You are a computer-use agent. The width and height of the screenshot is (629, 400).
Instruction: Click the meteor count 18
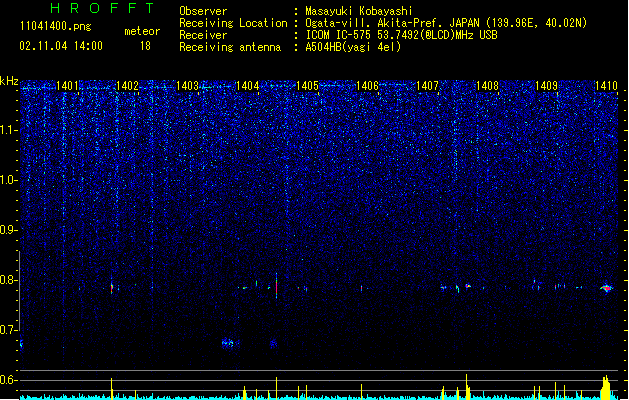point(145,46)
